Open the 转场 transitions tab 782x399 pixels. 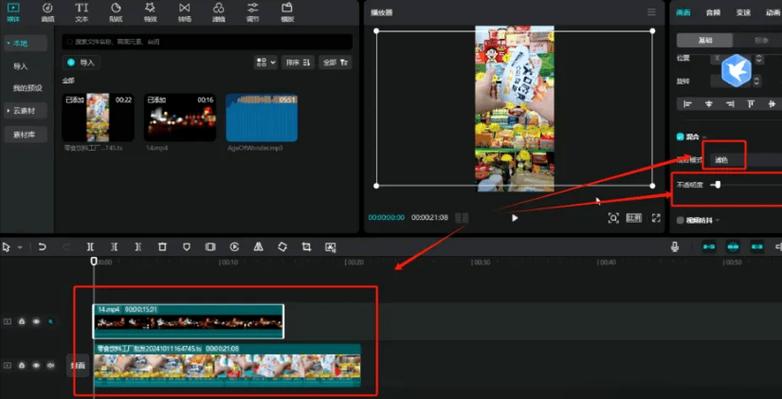[x=185, y=12]
